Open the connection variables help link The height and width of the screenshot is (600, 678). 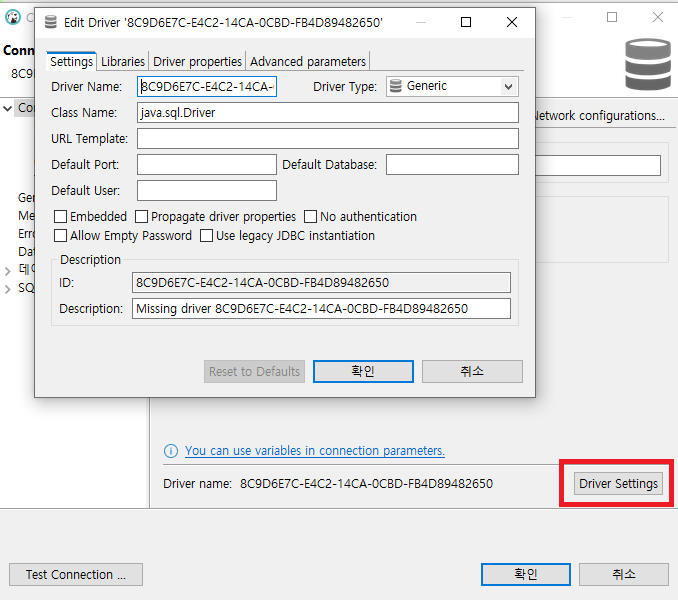(x=315, y=451)
